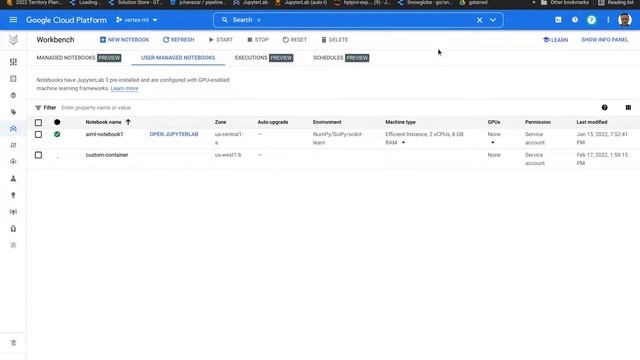Open the user account avatar

[625, 20]
